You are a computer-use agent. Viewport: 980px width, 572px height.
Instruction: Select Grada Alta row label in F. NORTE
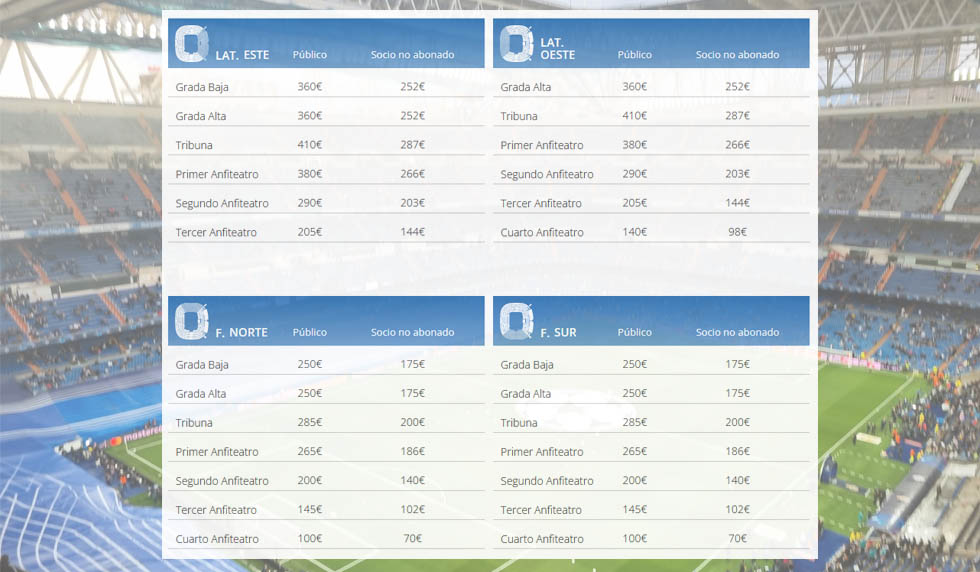point(201,394)
